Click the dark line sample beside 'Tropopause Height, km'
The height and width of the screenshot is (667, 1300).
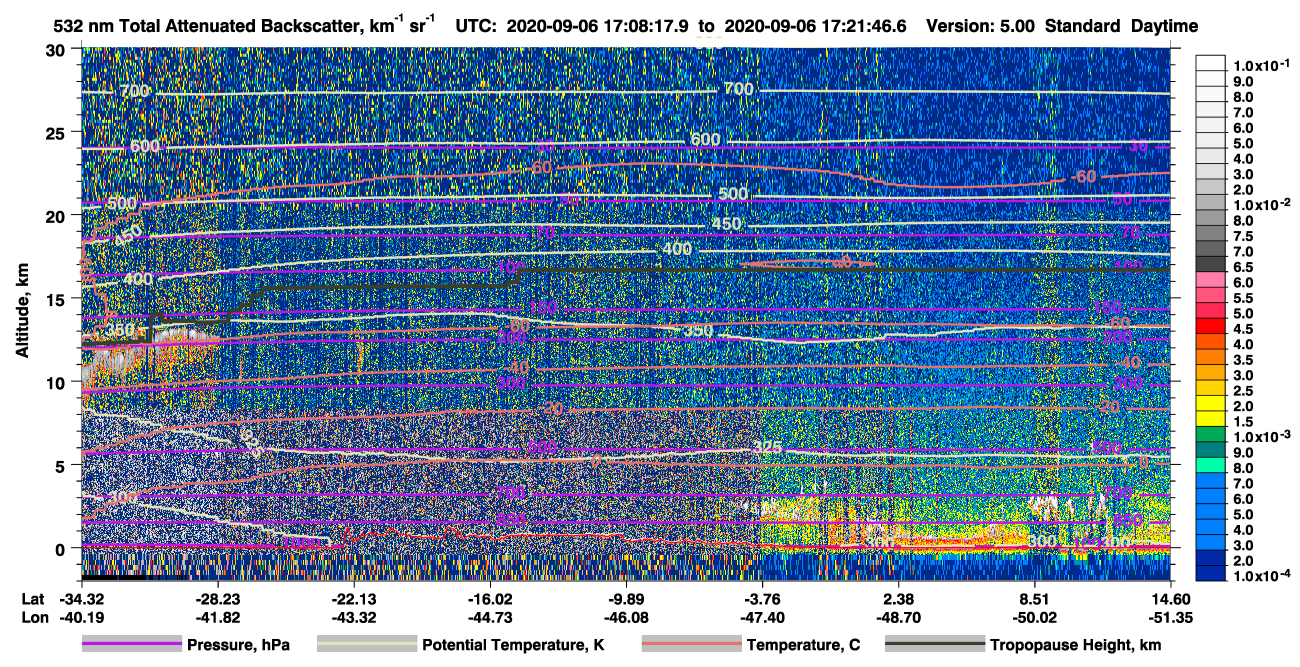[933, 644]
